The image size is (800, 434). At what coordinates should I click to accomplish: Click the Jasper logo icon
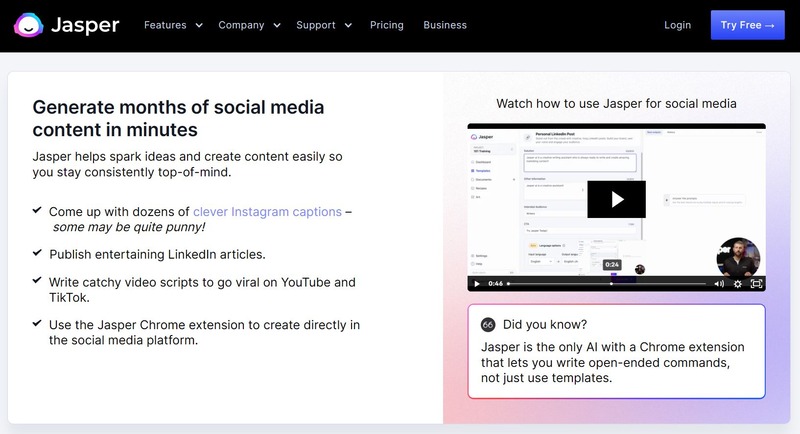click(29, 25)
